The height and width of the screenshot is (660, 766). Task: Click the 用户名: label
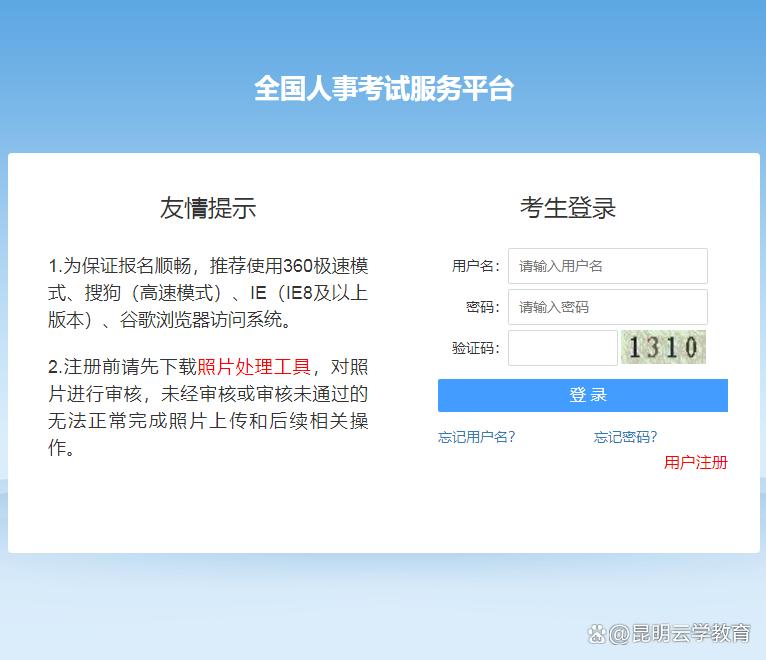[476, 266]
